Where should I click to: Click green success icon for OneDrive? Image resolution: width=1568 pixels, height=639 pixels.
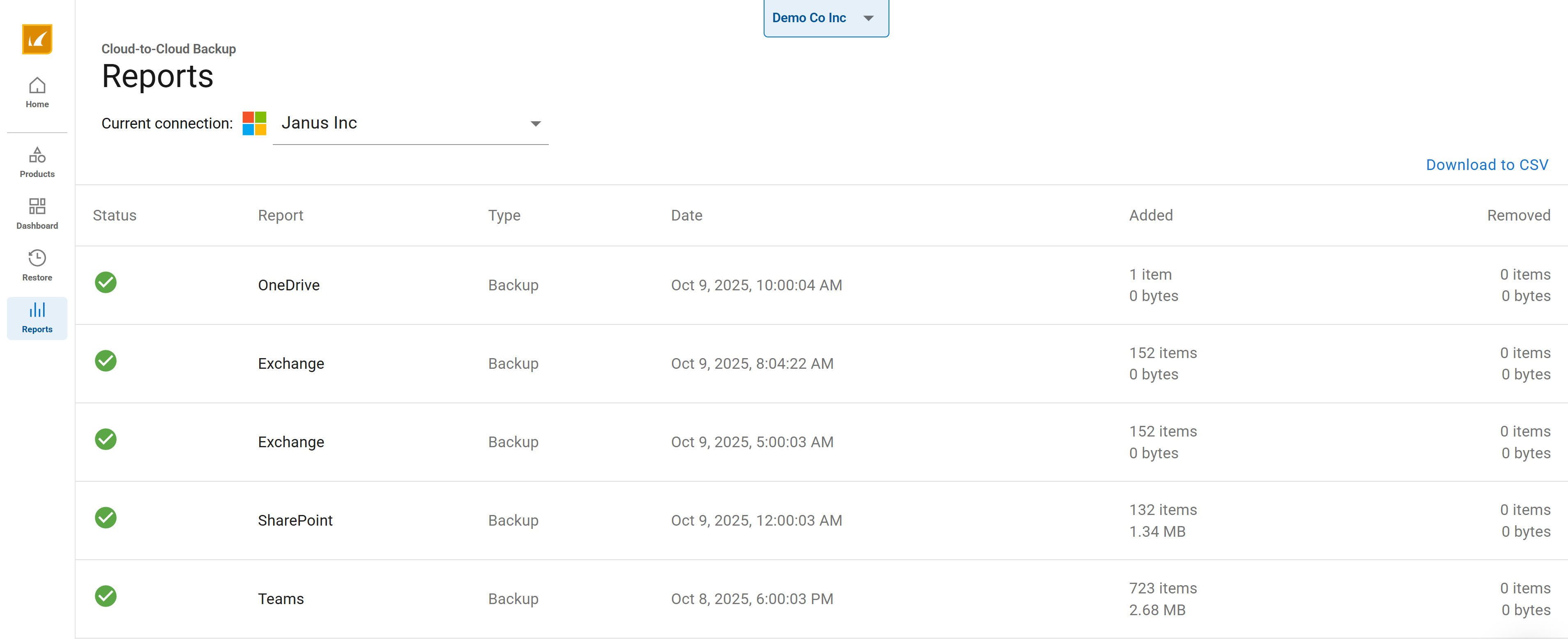105,283
